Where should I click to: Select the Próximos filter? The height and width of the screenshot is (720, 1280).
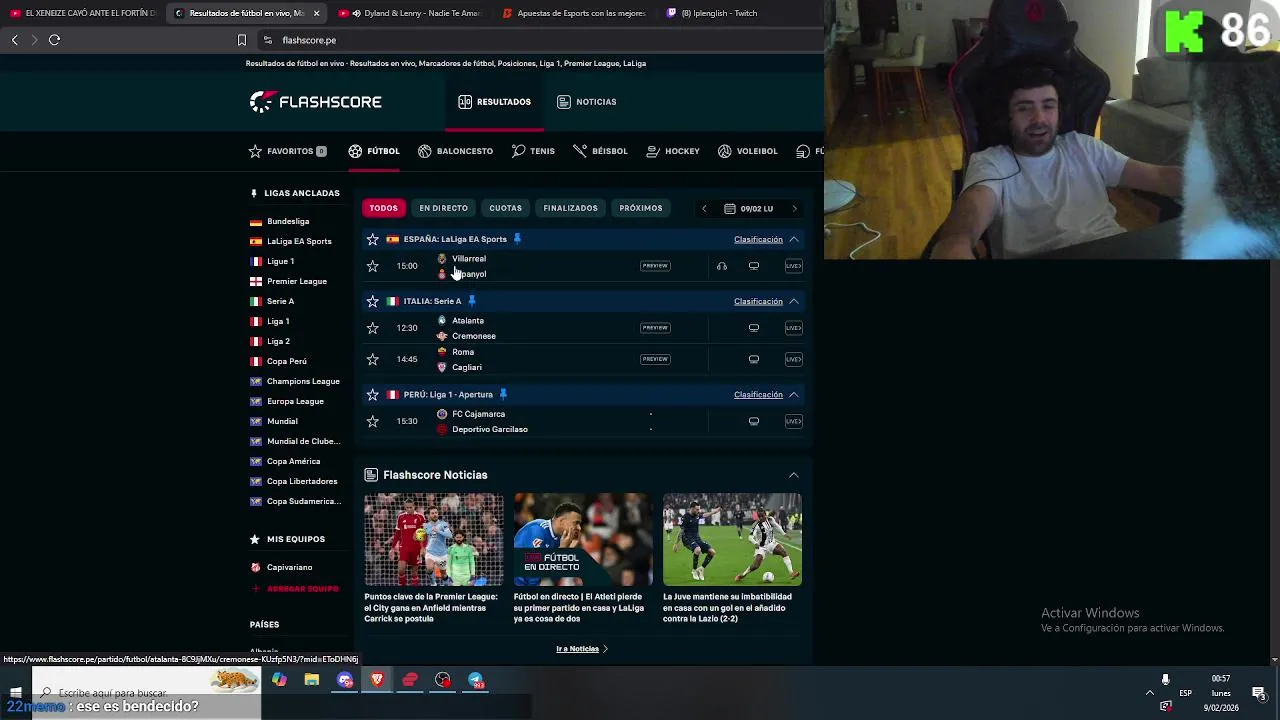click(x=641, y=208)
